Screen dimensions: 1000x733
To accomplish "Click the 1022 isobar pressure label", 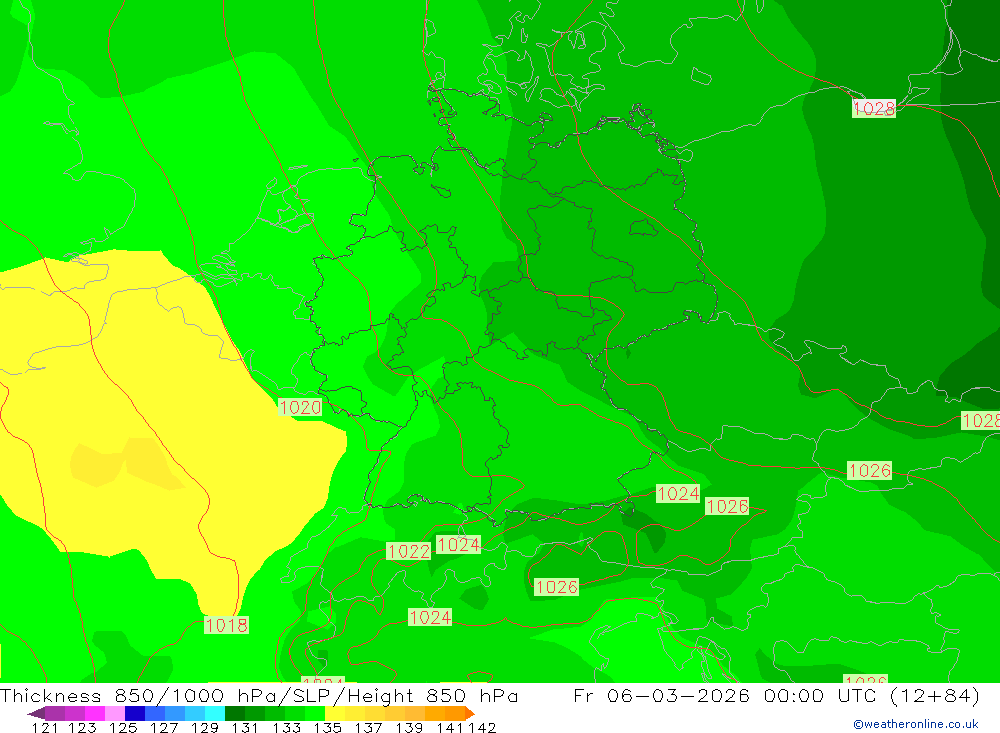I will point(409,551).
